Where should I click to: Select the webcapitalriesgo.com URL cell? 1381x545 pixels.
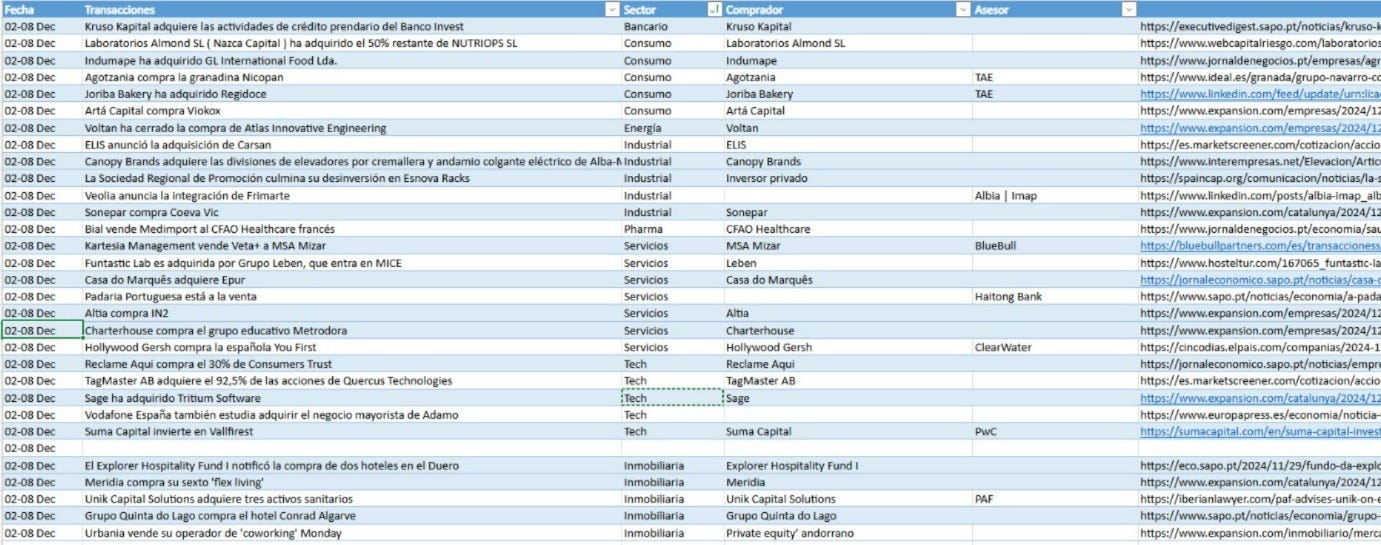click(x=1260, y=43)
